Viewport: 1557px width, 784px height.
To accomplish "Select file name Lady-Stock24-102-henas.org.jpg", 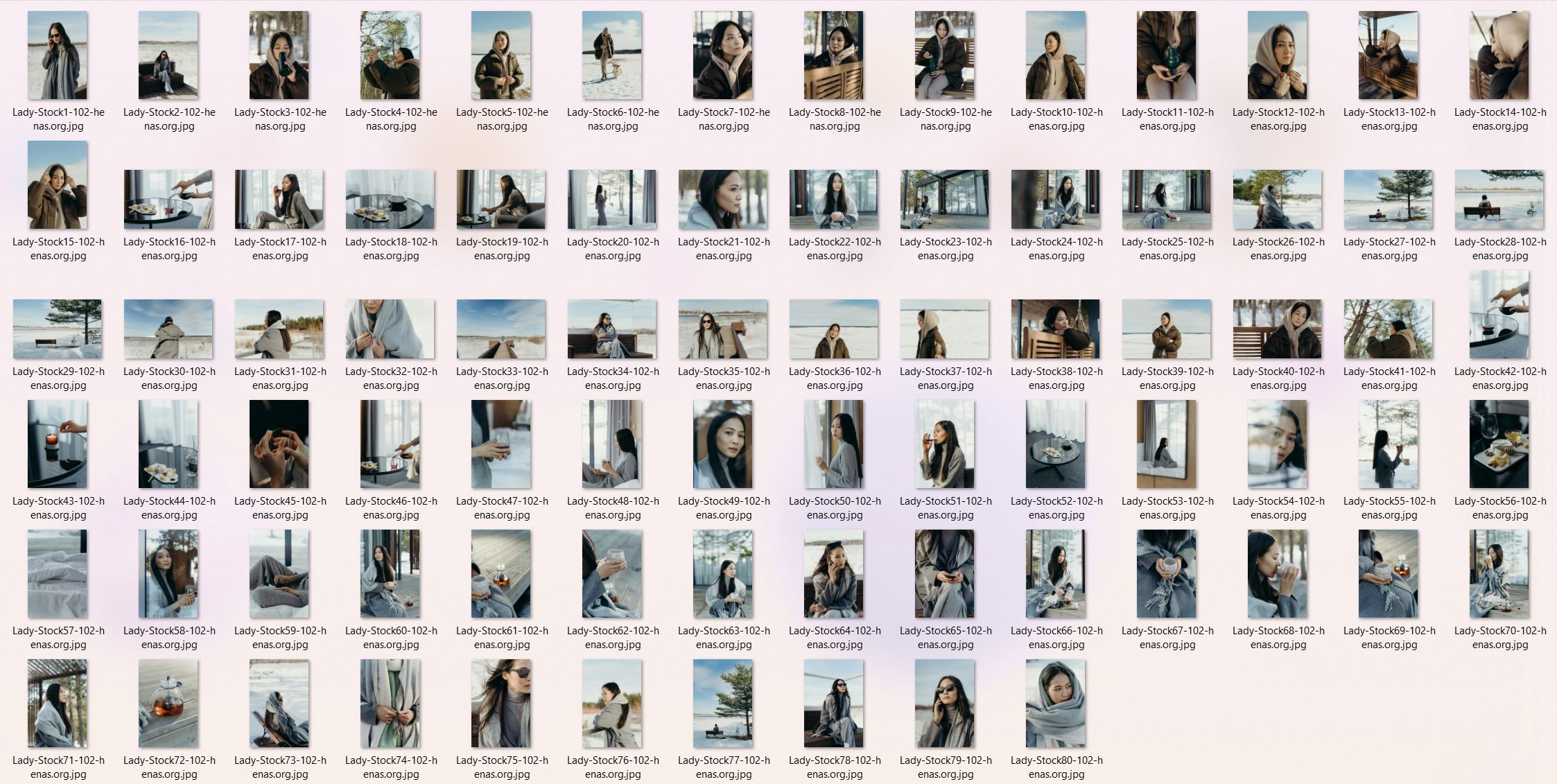I will coord(1056,249).
